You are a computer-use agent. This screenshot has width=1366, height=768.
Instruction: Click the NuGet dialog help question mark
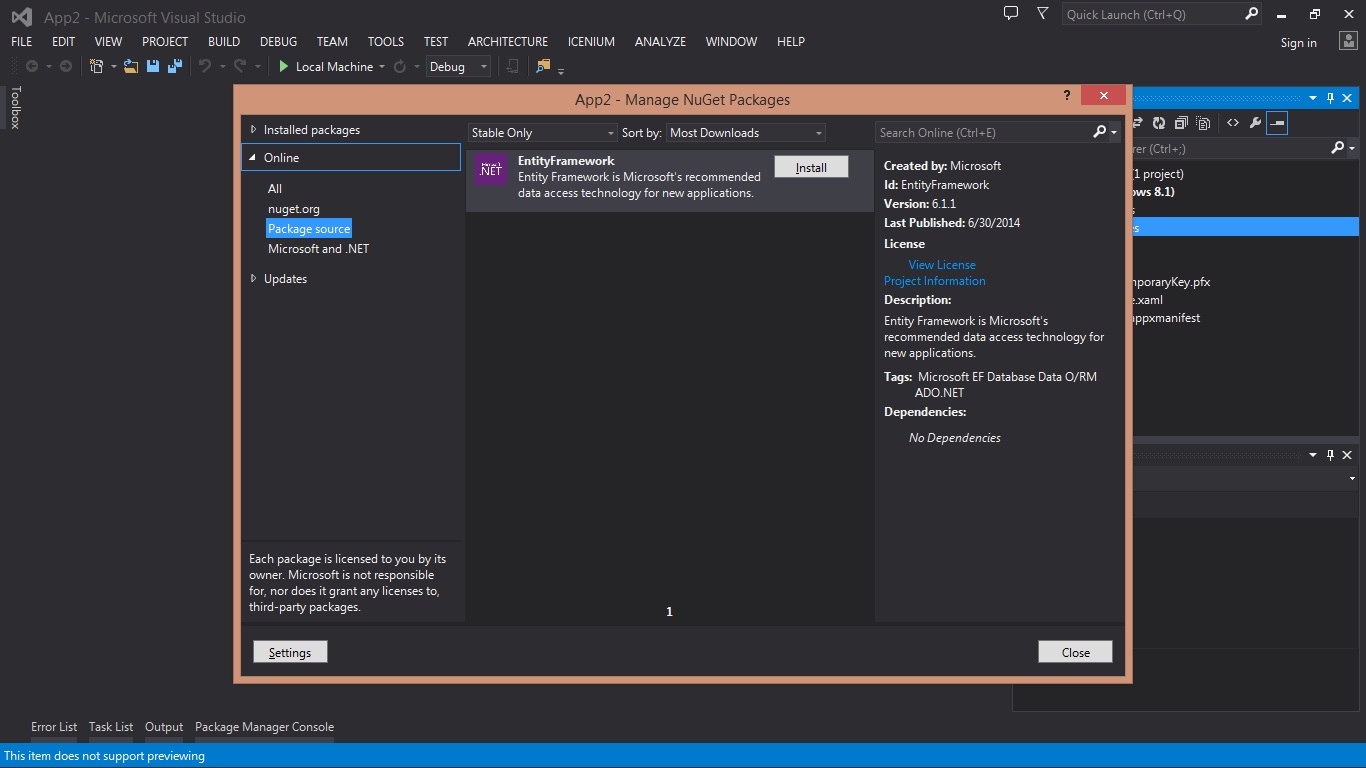[1067, 95]
